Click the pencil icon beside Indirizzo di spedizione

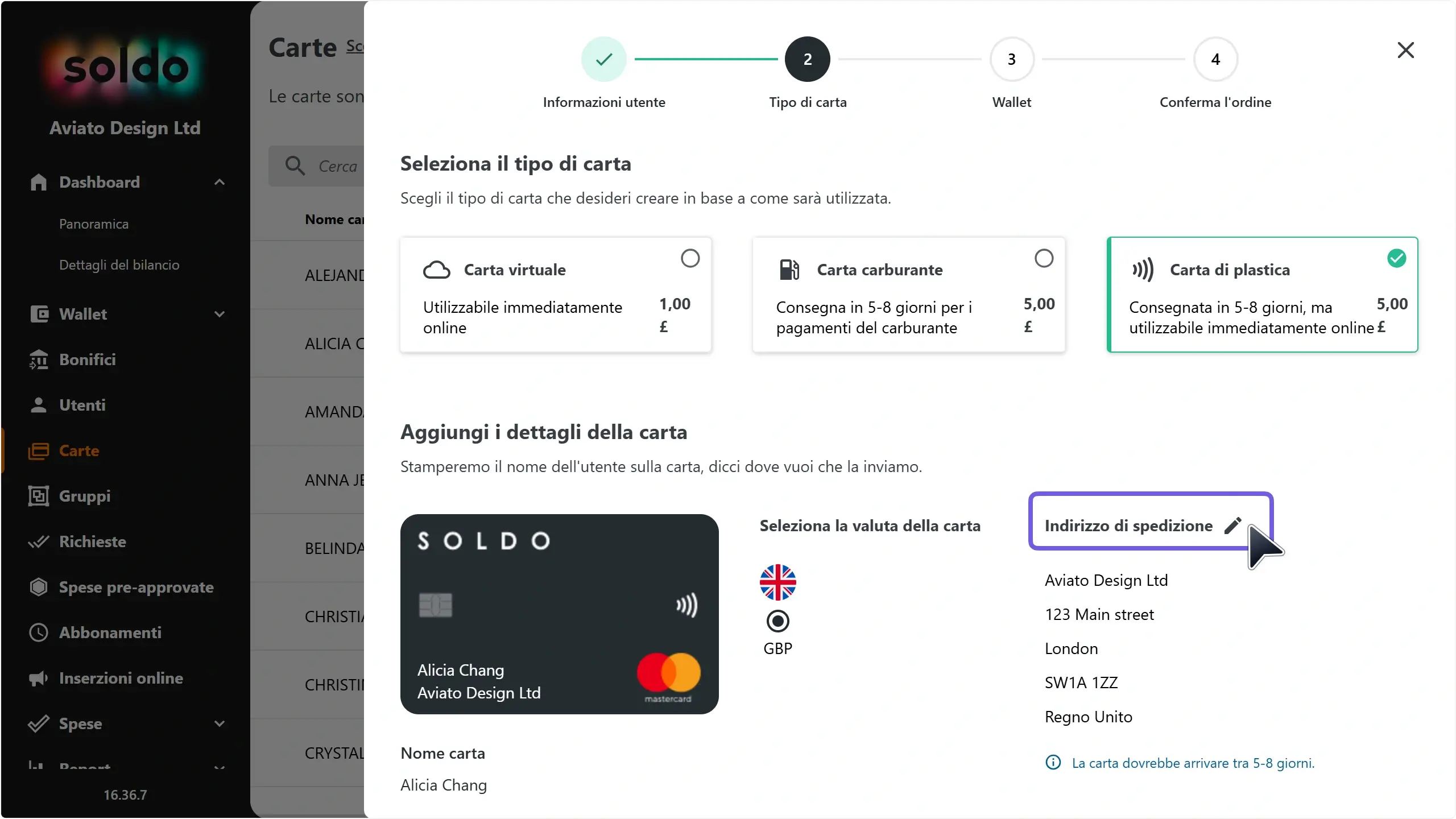[1232, 526]
